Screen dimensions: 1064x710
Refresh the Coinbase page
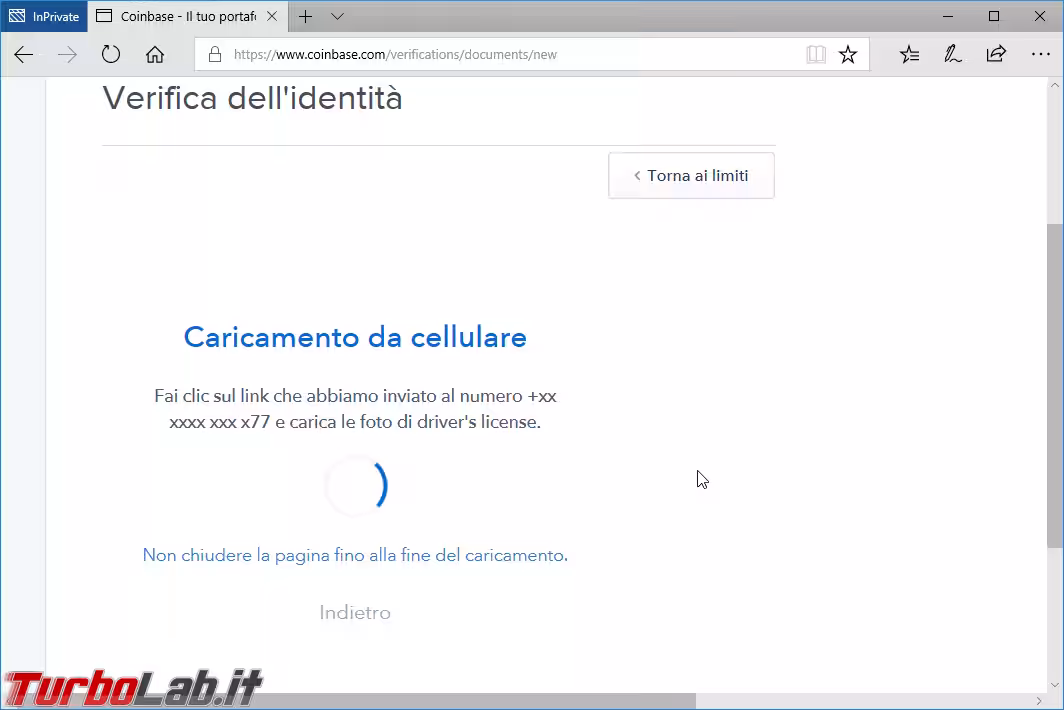pyautogui.click(x=111, y=55)
